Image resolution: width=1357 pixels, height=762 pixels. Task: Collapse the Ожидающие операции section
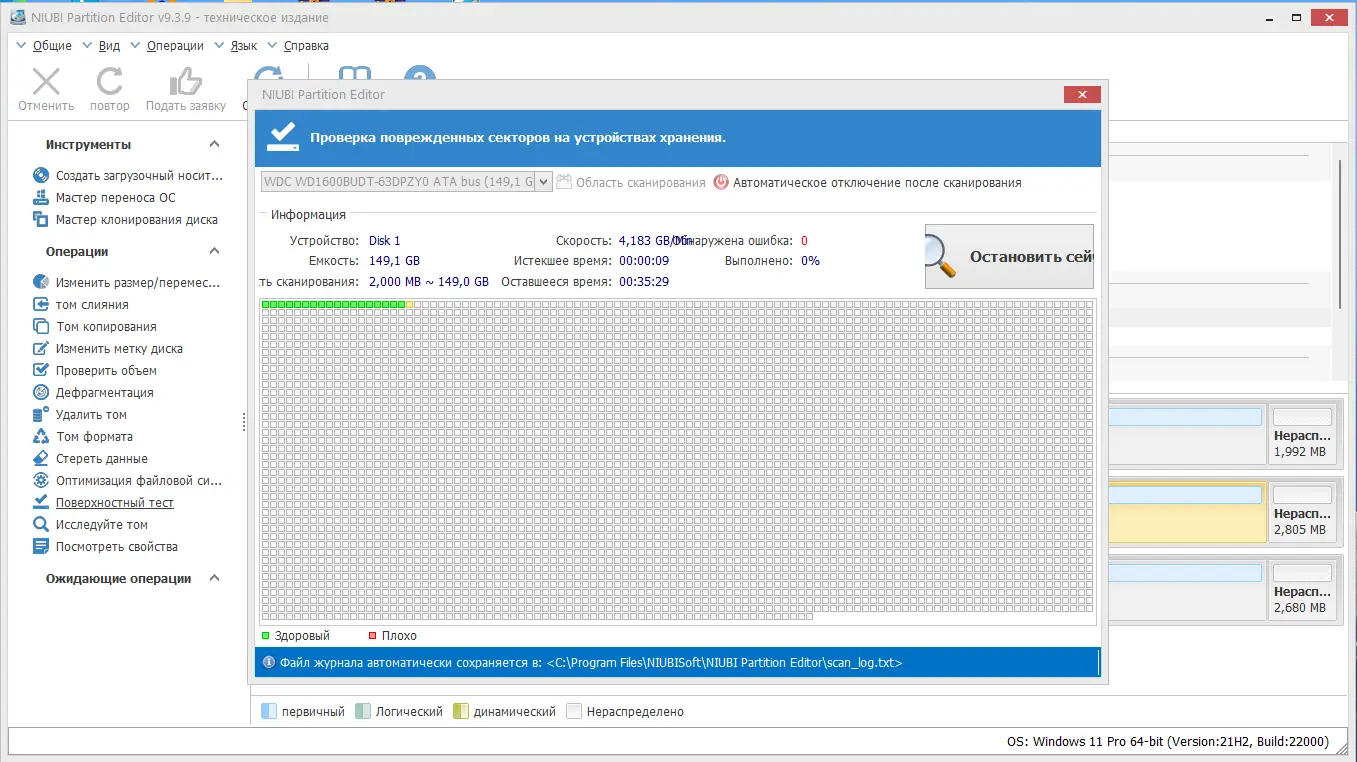coord(214,578)
